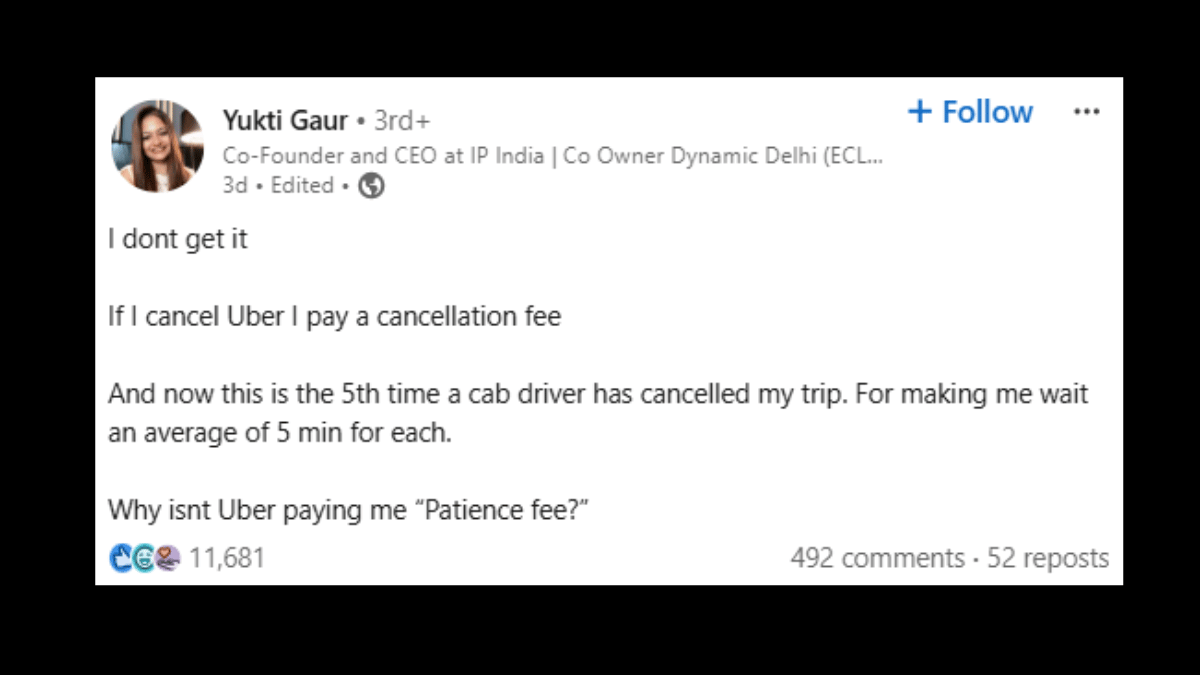Click the cancellation fee sentence
Screen dimensions: 1200x675
point(335,318)
